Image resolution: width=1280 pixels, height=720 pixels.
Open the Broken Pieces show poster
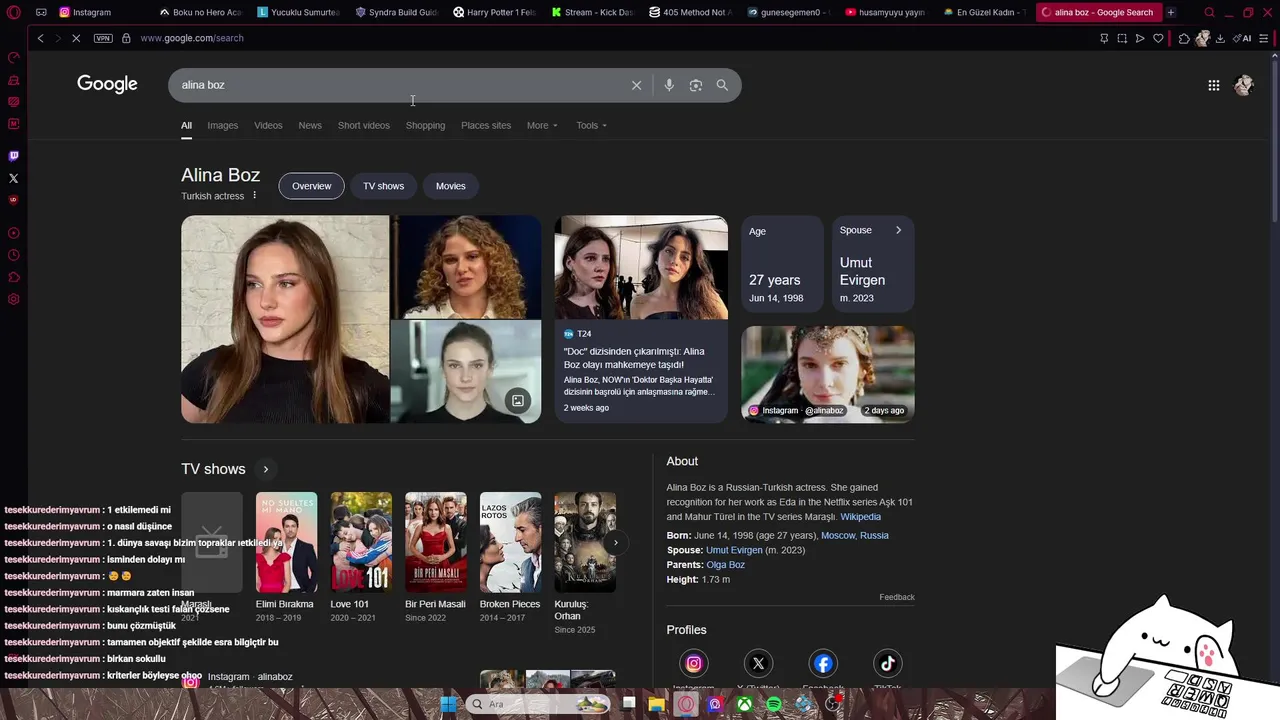(510, 542)
